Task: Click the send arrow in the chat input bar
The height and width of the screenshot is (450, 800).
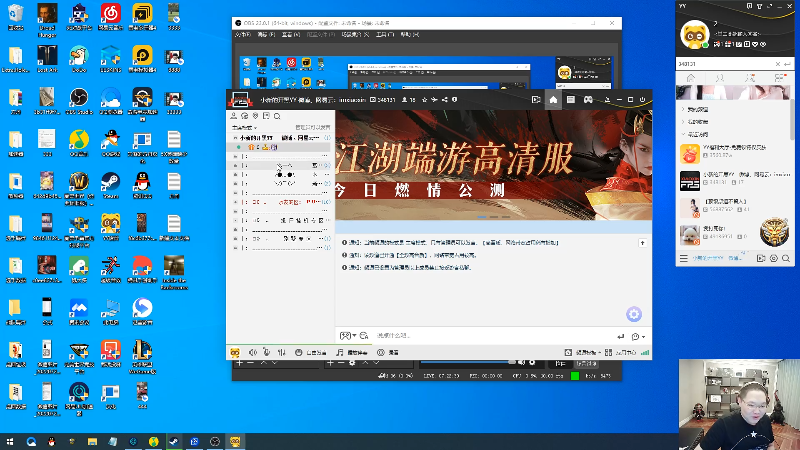Action: [x=620, y=336]
